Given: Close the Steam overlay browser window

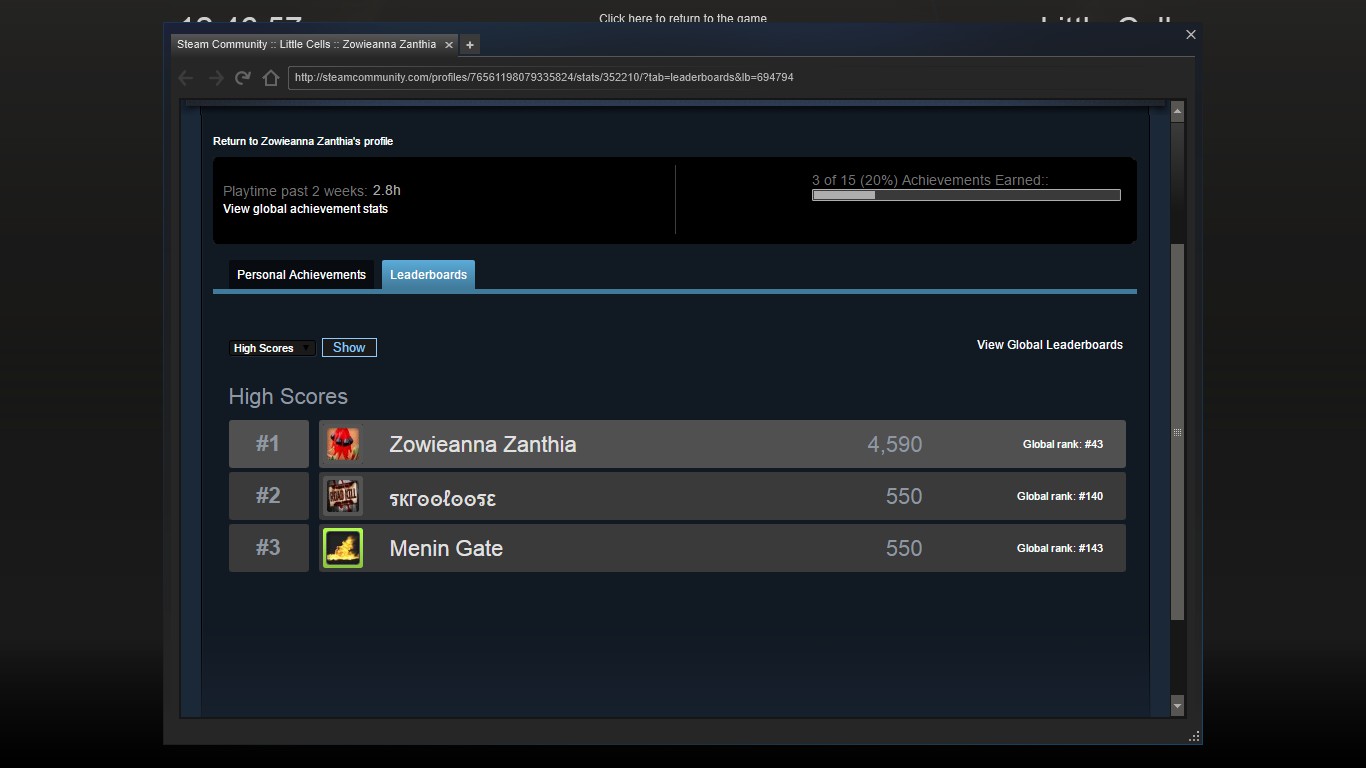Looking at the screenshot, I should 1190,34.
